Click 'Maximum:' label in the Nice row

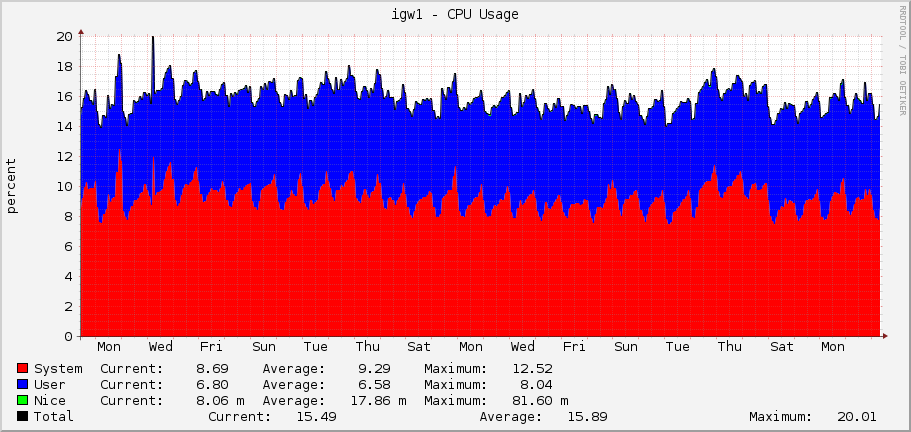coord(456,401)
